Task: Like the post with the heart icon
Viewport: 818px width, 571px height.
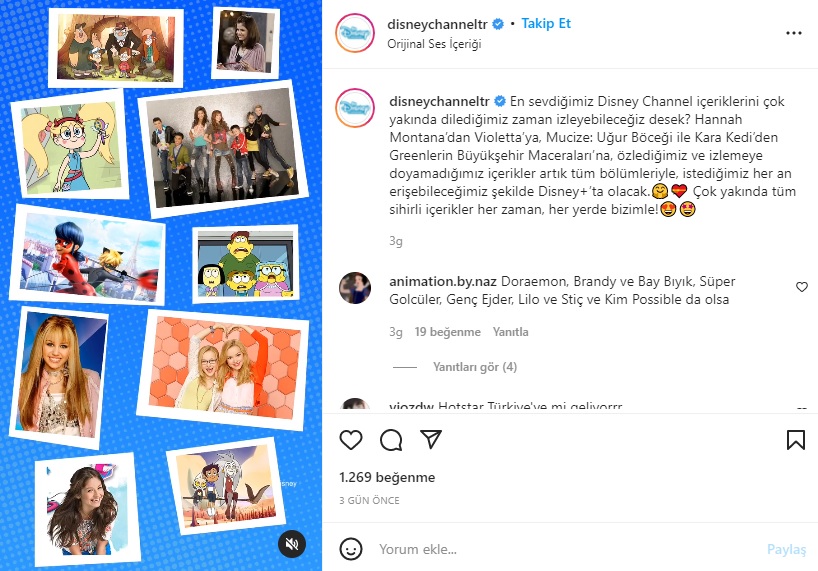Action: 351,440
